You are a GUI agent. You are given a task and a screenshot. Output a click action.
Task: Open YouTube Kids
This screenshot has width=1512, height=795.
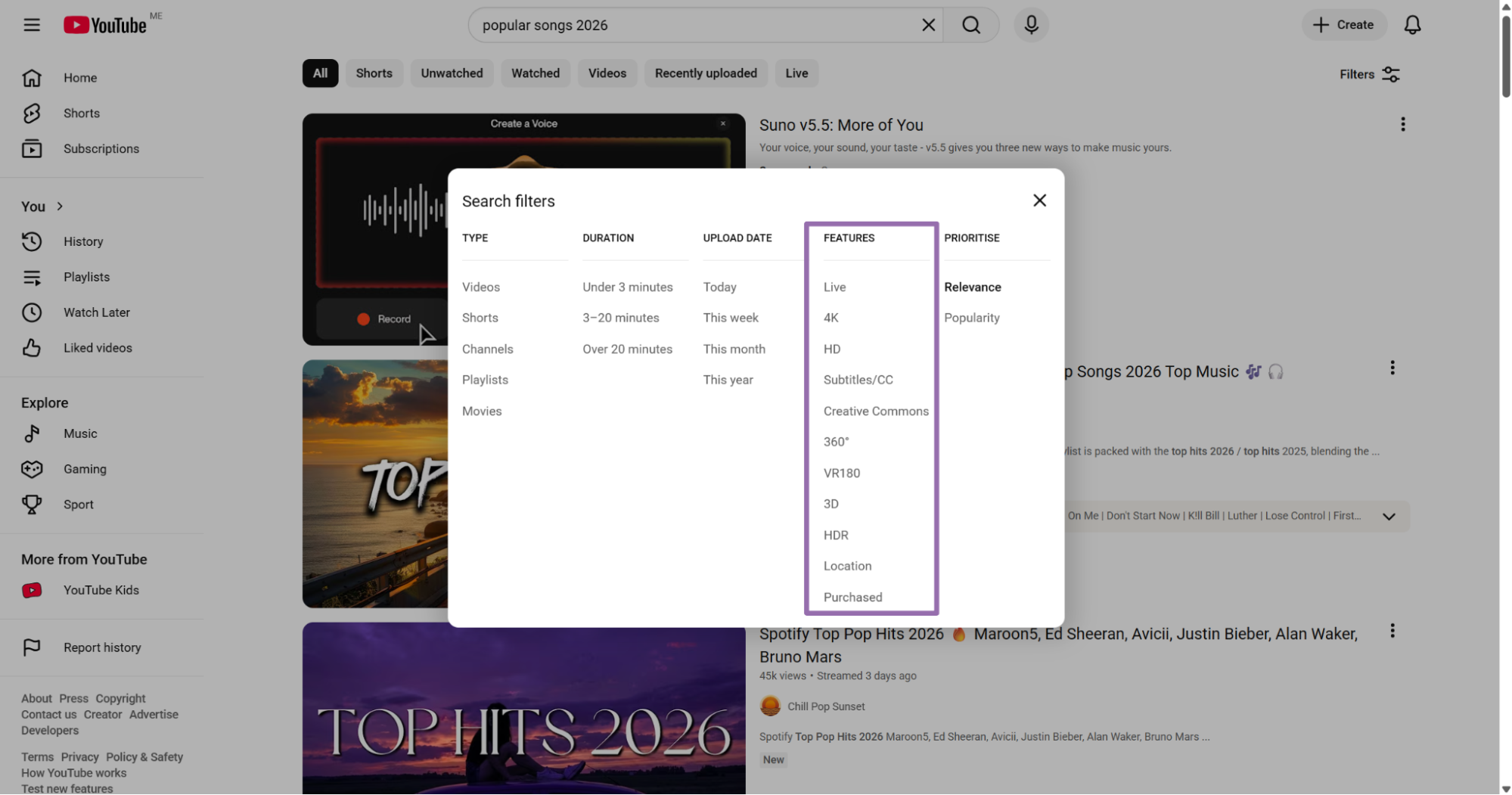[x=102, y=591]
